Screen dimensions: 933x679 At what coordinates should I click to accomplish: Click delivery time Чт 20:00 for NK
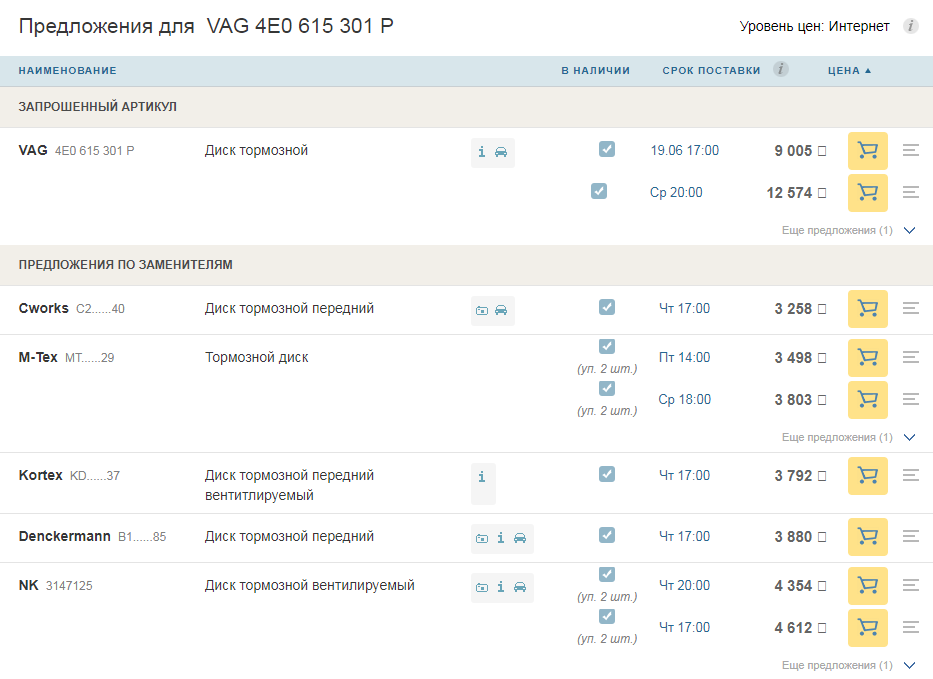tap(684, 586)
